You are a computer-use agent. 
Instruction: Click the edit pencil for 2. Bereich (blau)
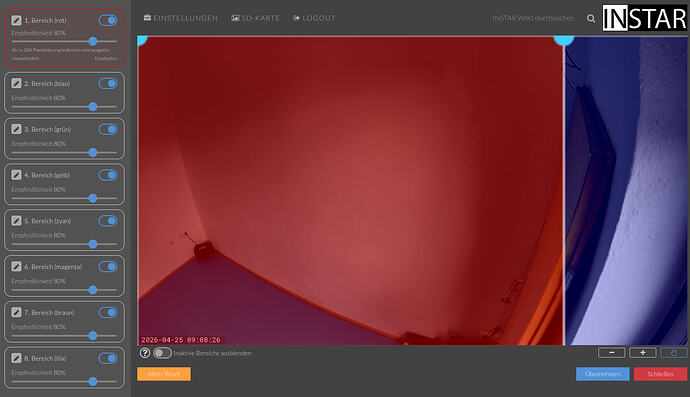tap(16, 83)
